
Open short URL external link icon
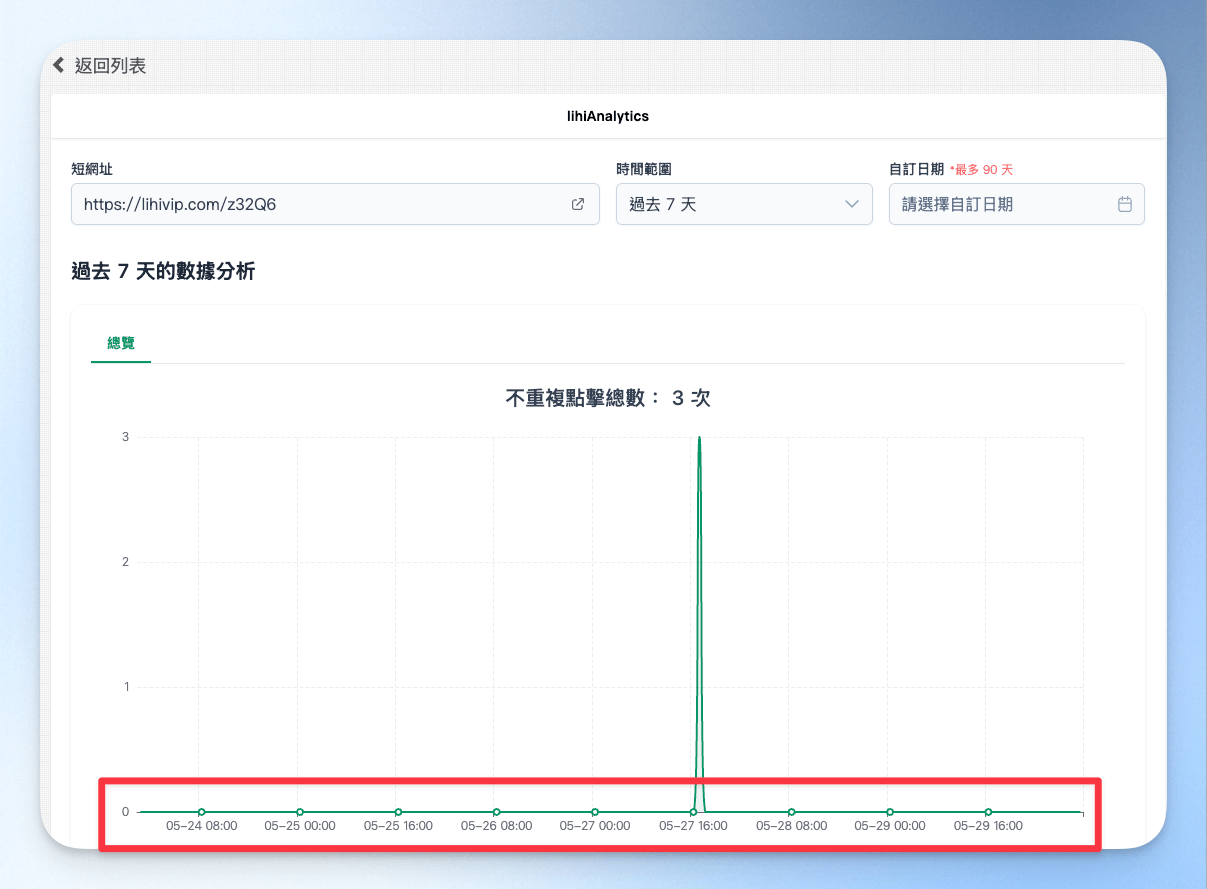click(x=577, y=204)
